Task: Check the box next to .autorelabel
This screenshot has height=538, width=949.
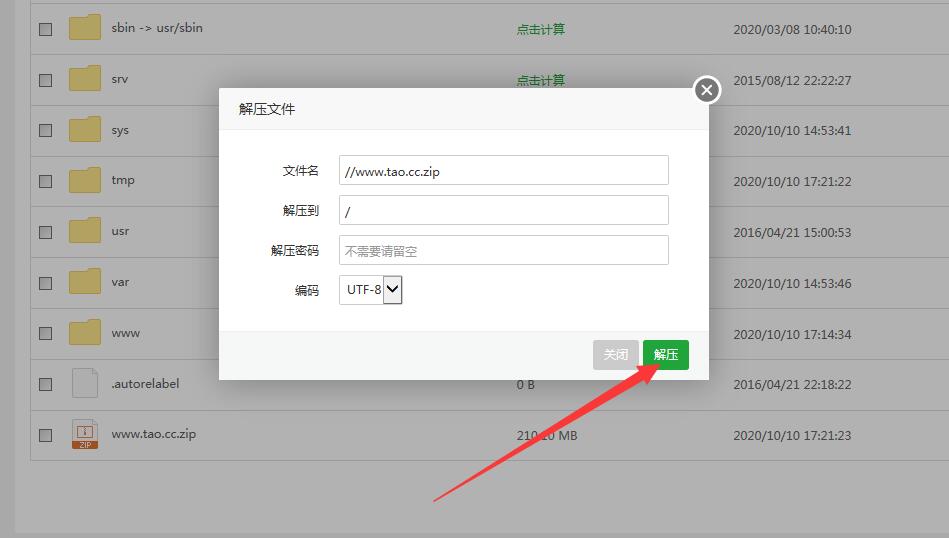Action: pyautogui.click(x=45, y=384)
